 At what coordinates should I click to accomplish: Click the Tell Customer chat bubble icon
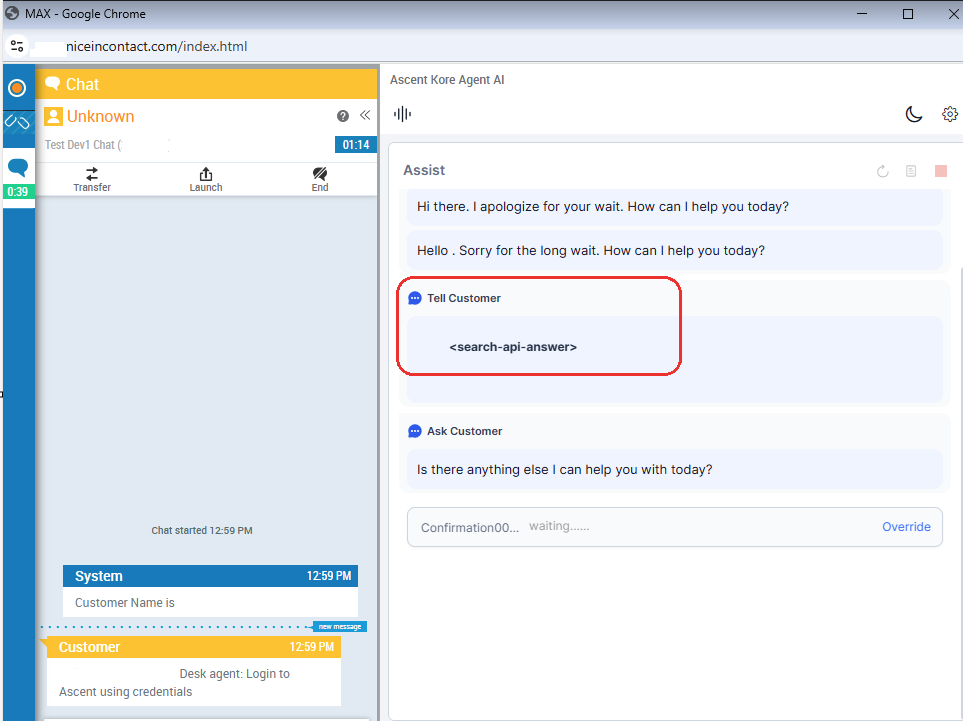click(x=415, y=298)
